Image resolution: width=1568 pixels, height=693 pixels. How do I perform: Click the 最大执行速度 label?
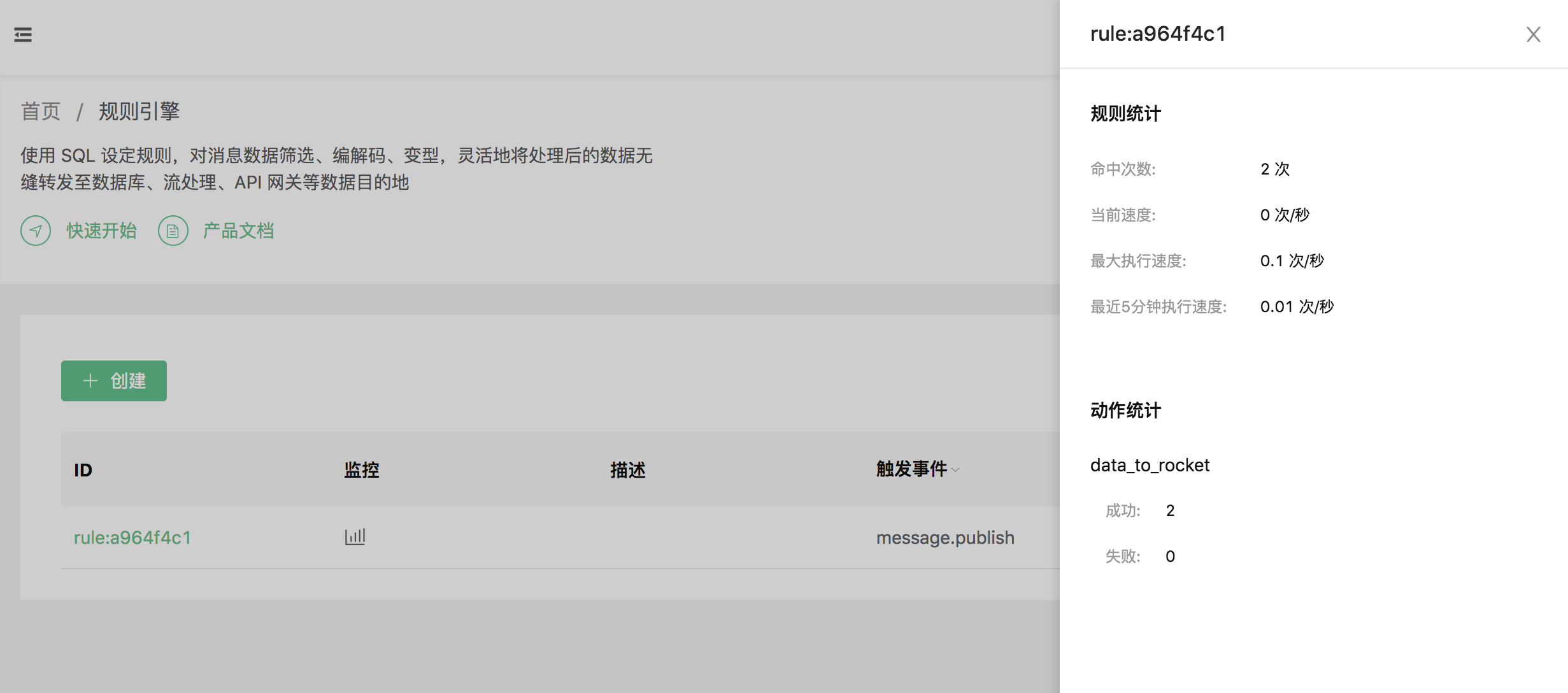(1138, 261)
